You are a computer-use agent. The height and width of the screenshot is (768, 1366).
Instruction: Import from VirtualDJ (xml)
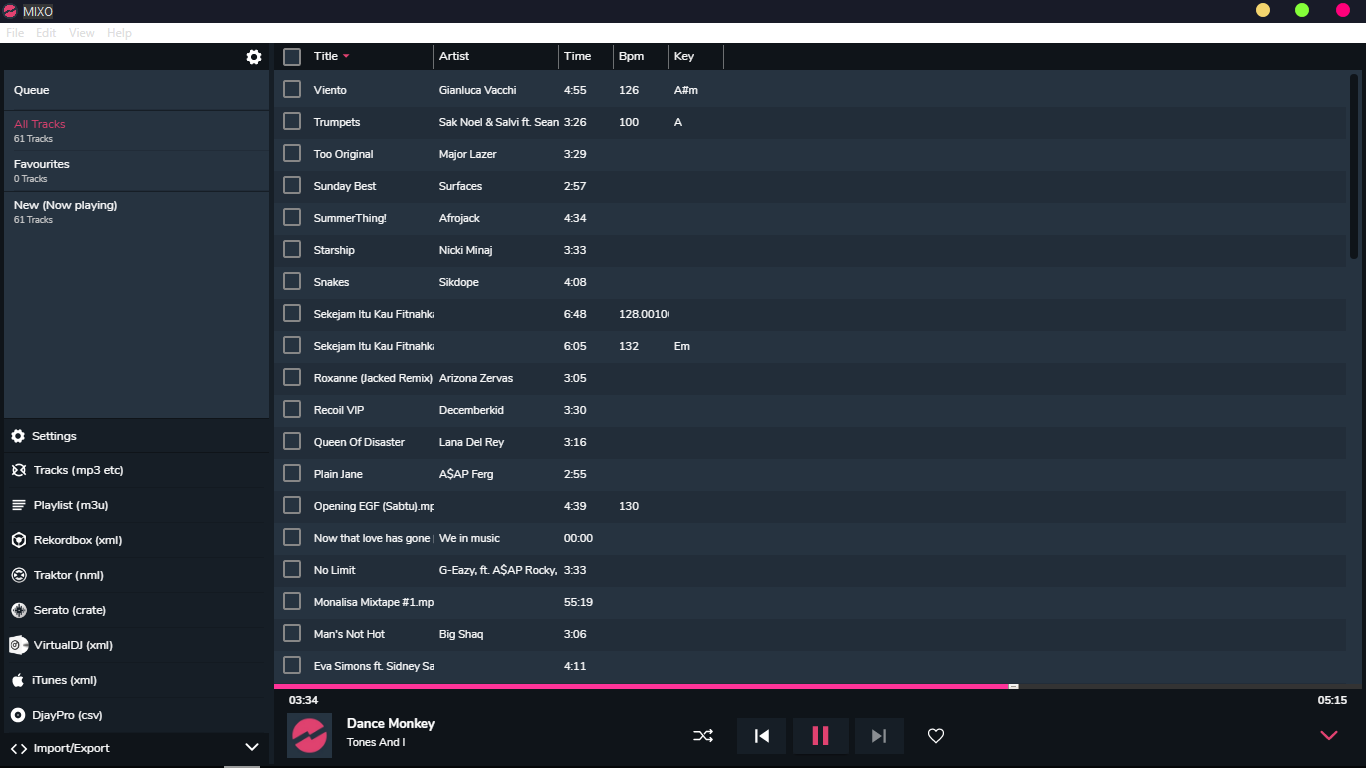click(72, 645)
